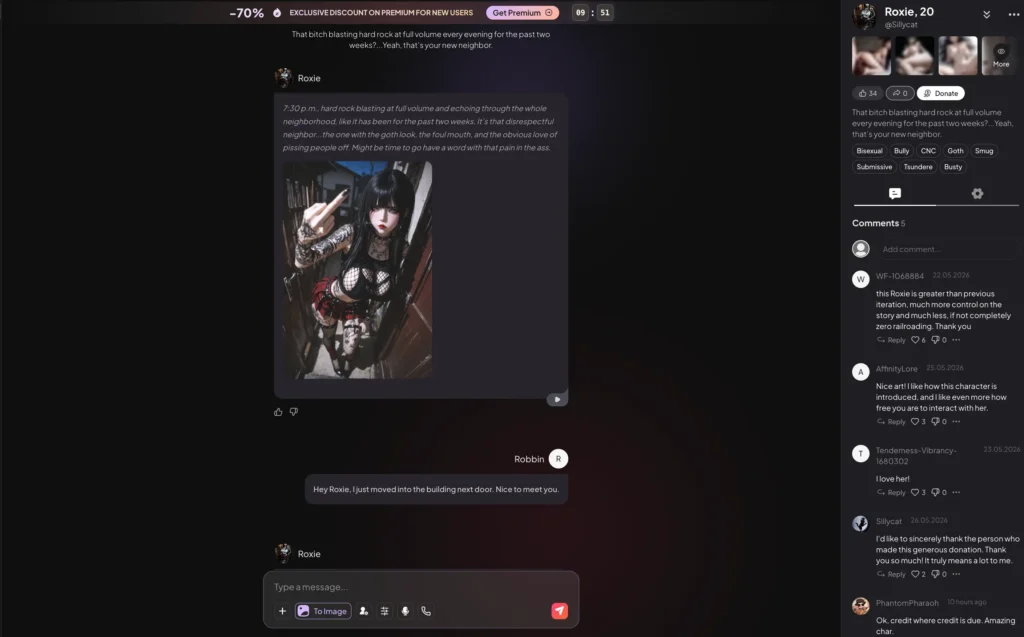1024x637 pixels.
Task: Click the WF-1068884 avatar circle
Action: (861, 279)
